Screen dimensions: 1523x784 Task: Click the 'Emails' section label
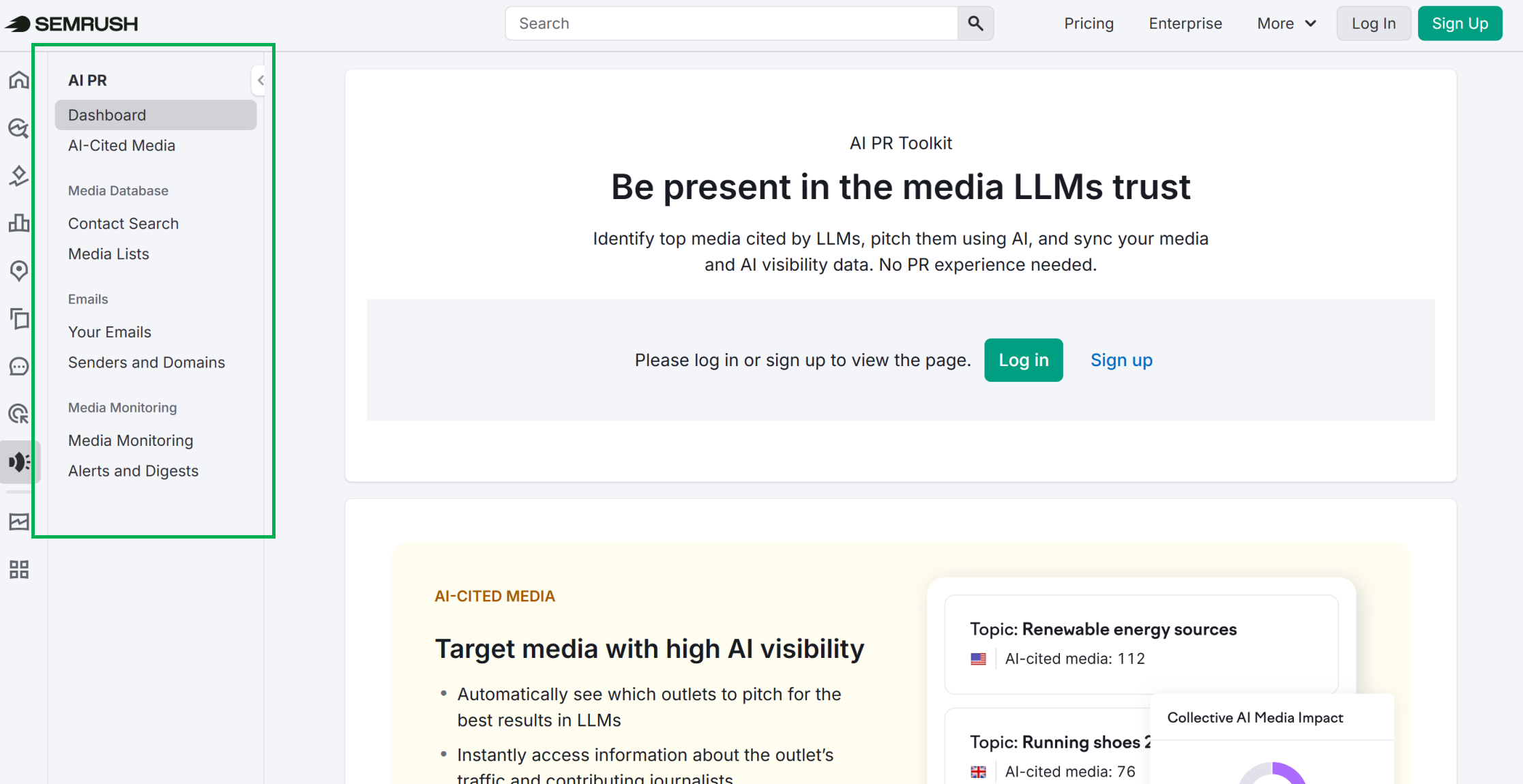[88, 299]
